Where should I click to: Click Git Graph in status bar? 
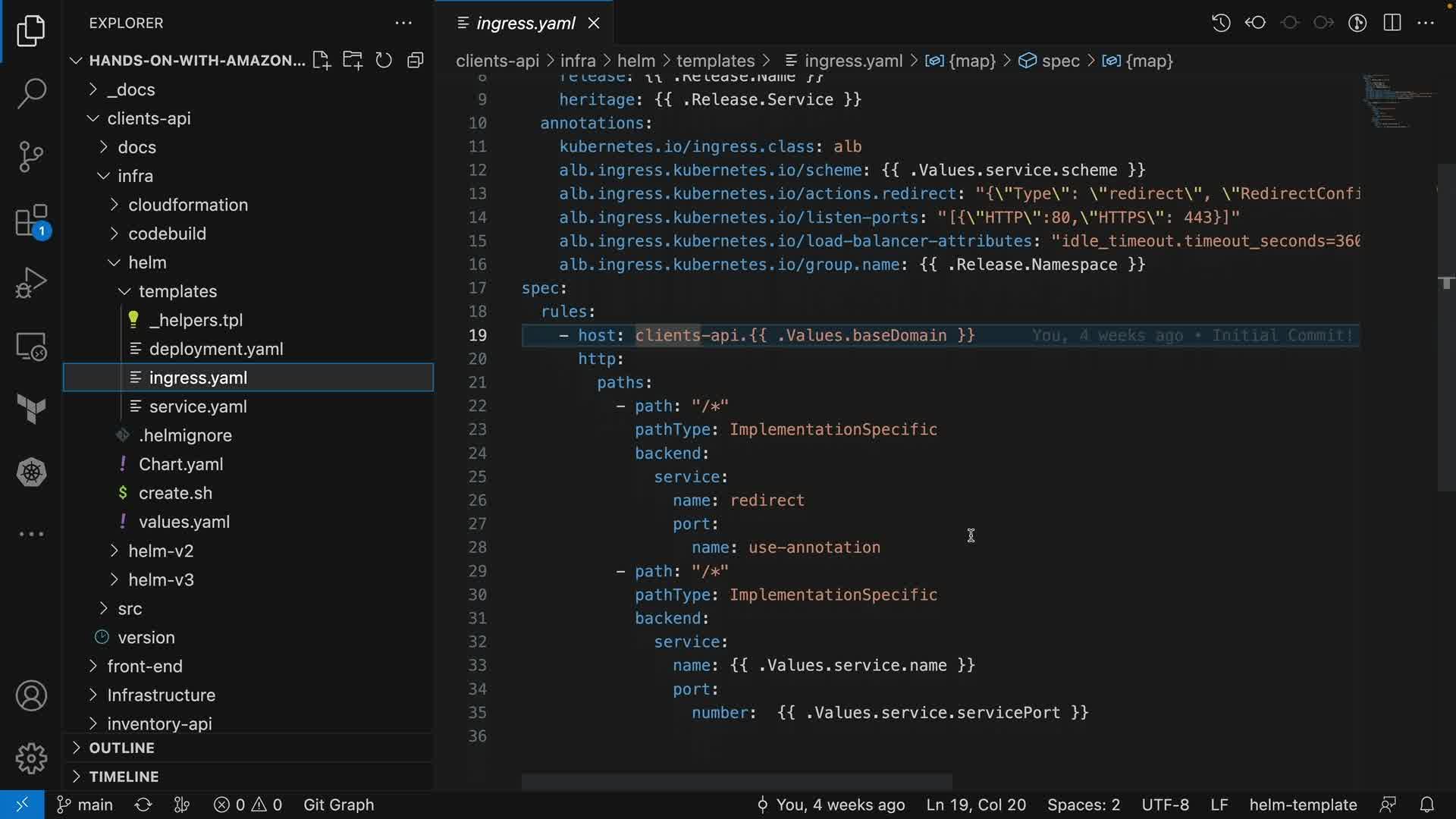click(338, 805)
